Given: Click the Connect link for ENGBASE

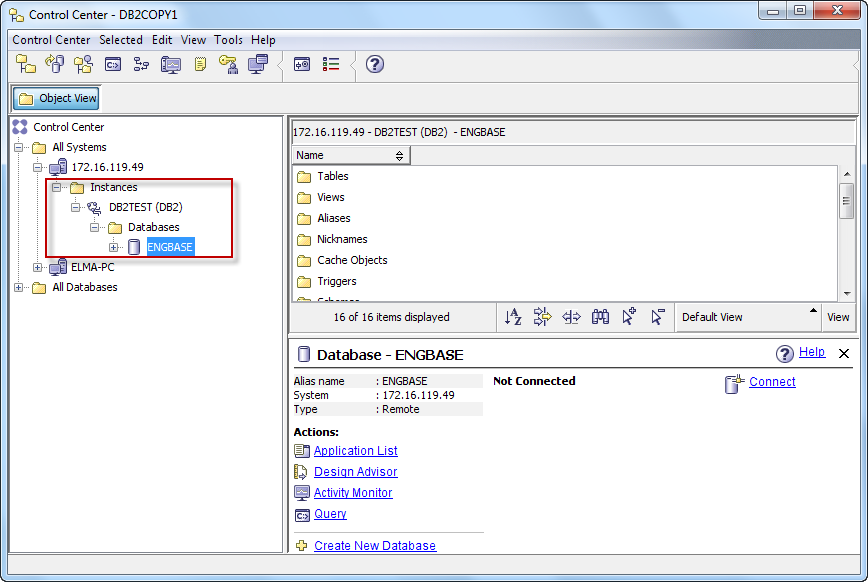Looking at the screenshot, I should coord(771,382).
